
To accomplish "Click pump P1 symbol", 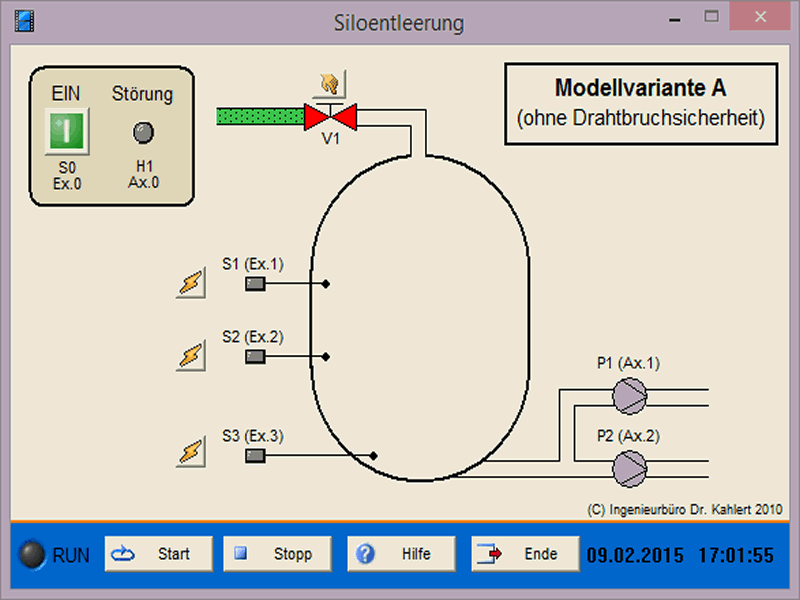I will [630, 395].
